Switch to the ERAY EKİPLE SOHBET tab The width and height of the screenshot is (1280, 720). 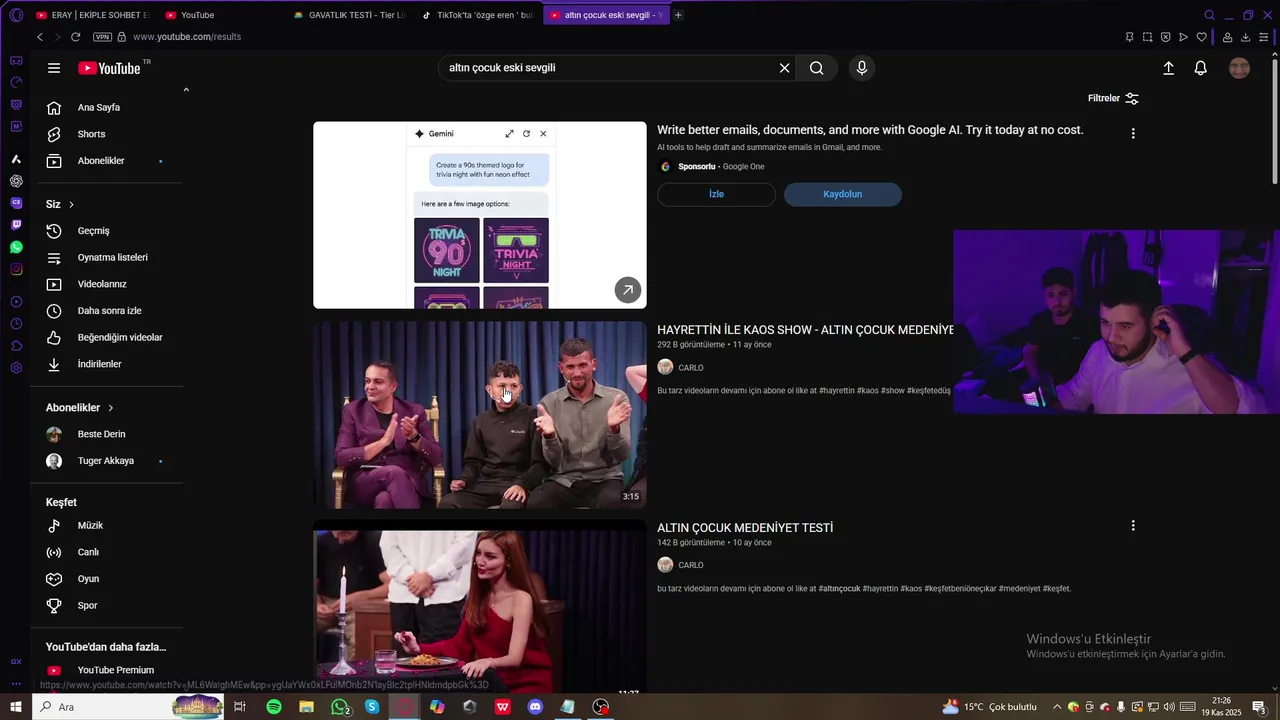click(x=92, y=15)
